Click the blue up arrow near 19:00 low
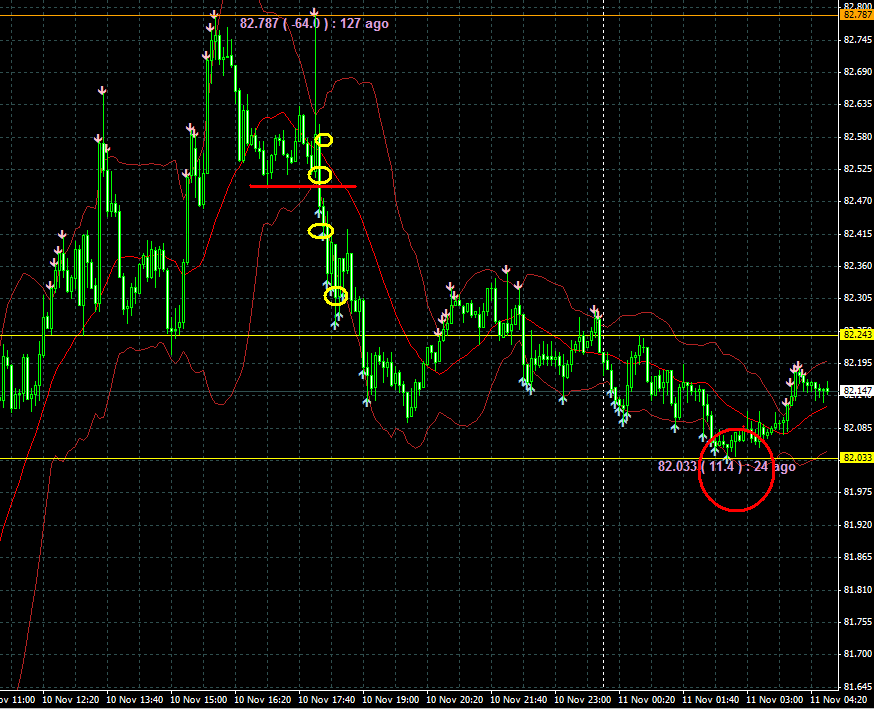This screenshot has width=874, height=710. [367, 401]
